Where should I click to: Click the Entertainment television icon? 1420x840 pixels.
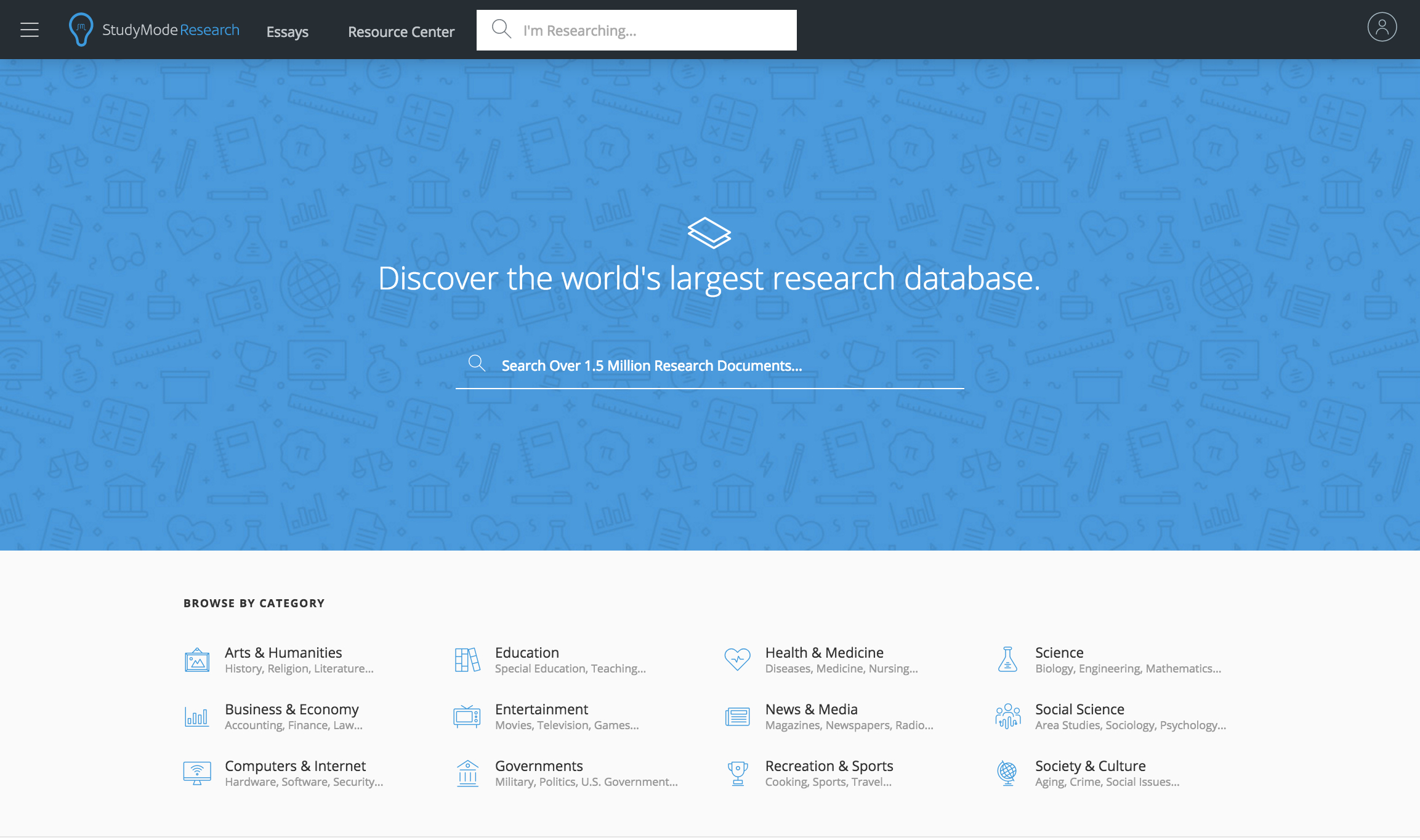pyautogui.click(x=467, y=717)
